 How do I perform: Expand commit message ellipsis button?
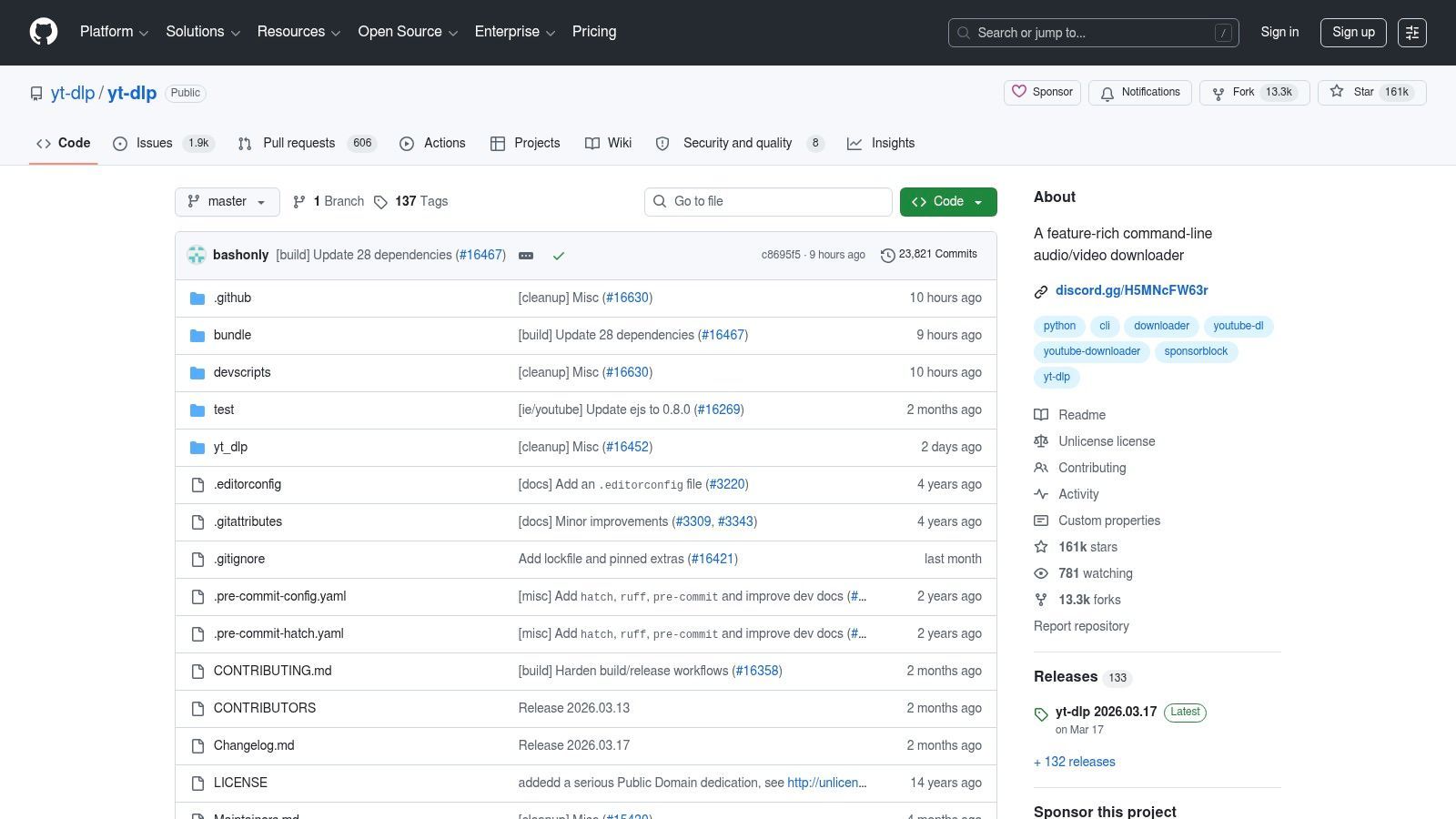point(526,256)
